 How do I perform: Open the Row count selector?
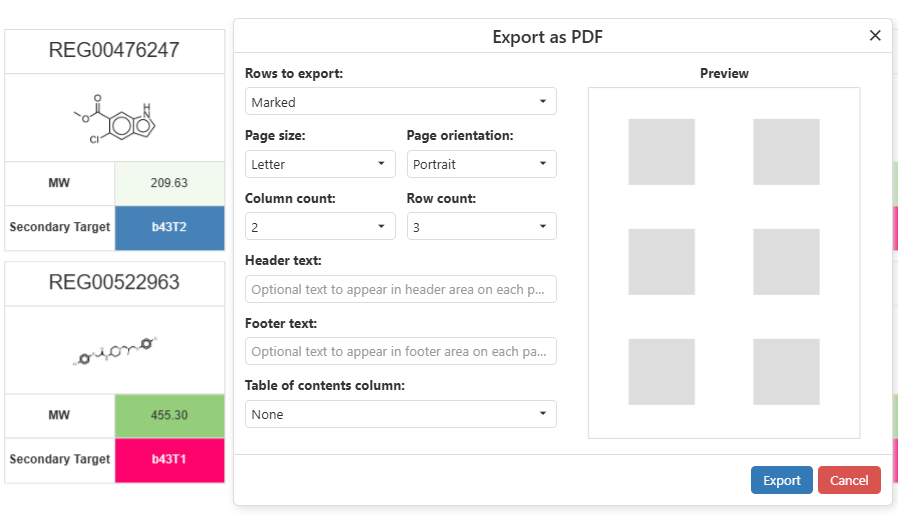pyautogui.click(x=481, y=227)
